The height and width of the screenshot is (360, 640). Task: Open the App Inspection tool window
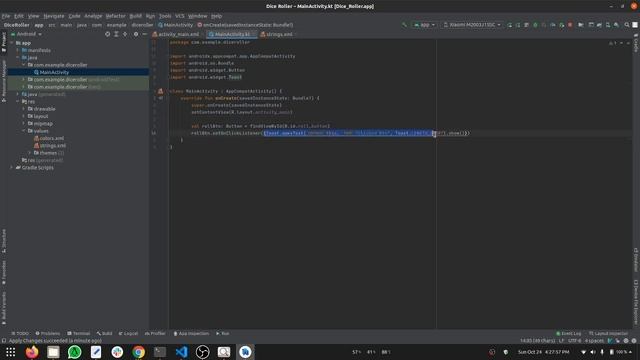click(x=191, y=333)
